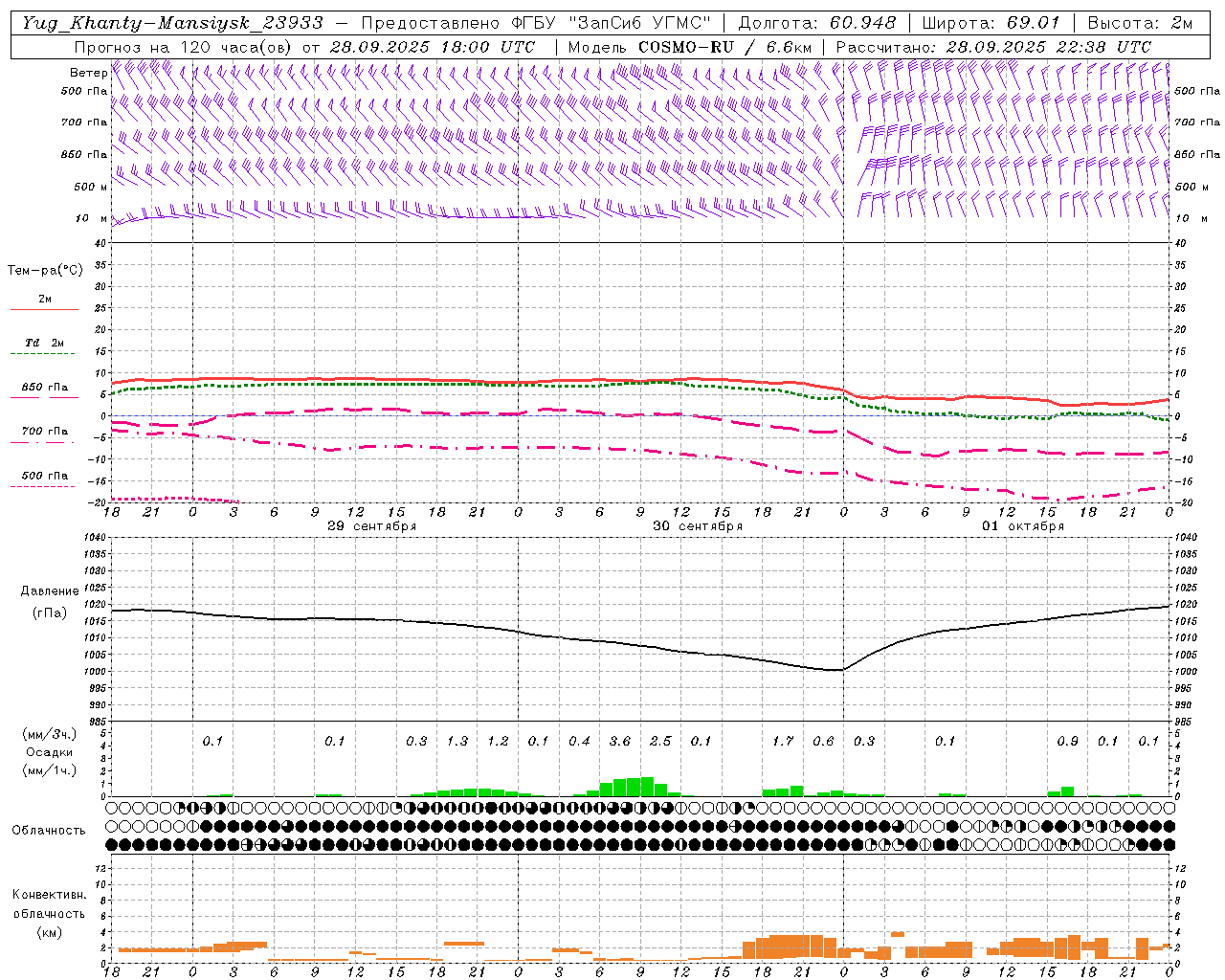Click the date label 30 сентября
The height and width of the screenshot is (980, 1225).
coord(698,526)
